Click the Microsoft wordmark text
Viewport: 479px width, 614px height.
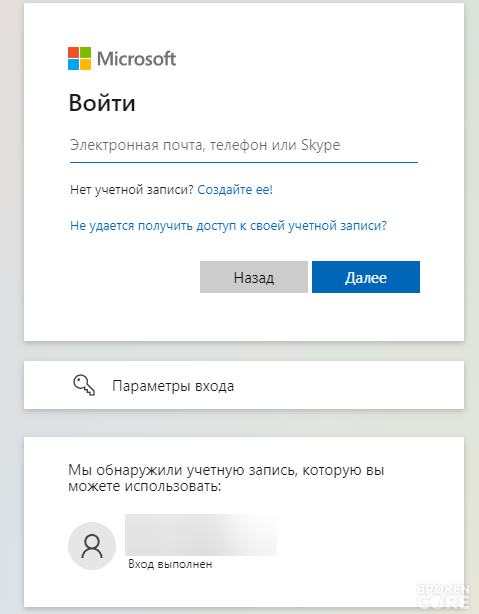tap(137, 59)
